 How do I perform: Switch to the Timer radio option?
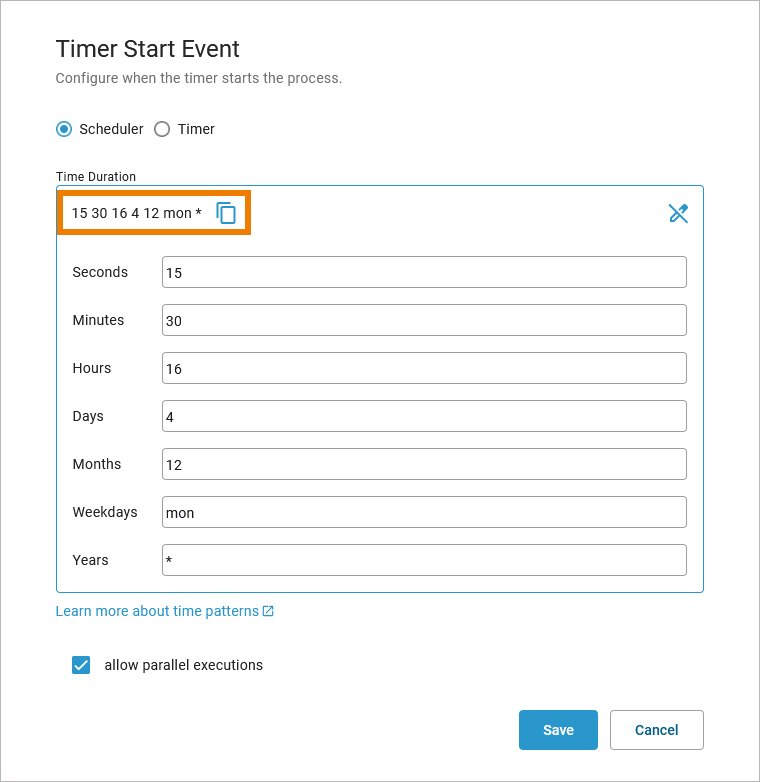162,129
